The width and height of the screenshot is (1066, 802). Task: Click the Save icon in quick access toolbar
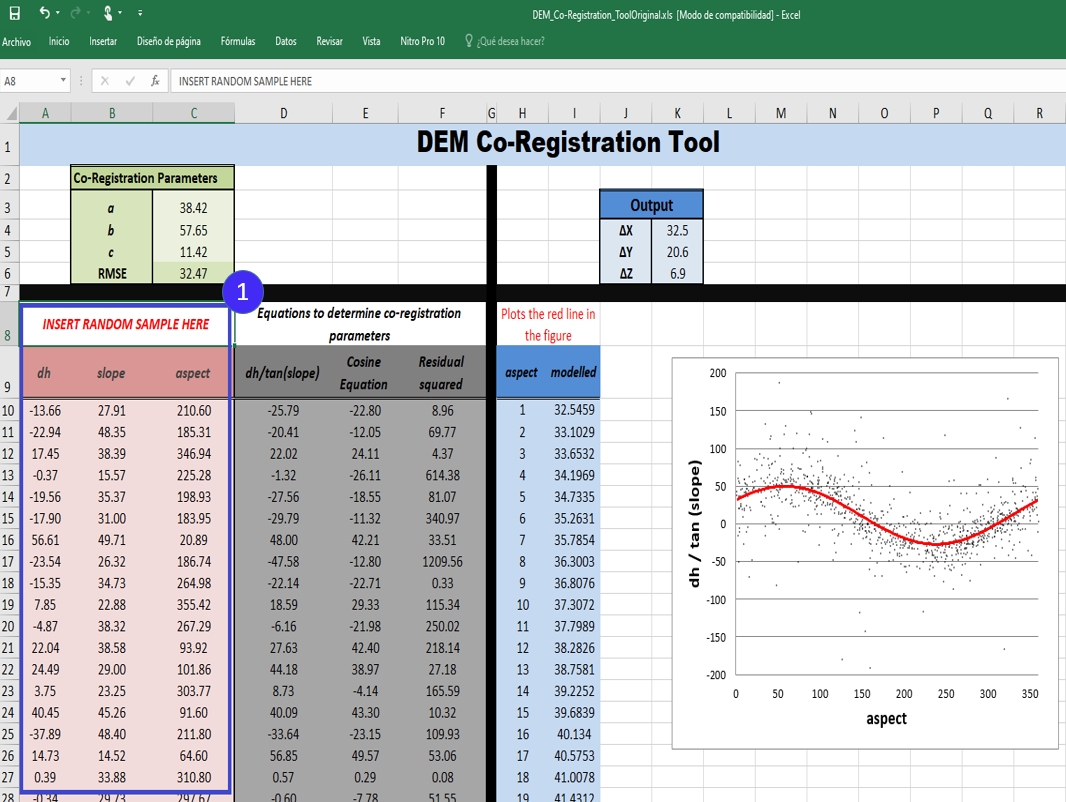point(14,13)
